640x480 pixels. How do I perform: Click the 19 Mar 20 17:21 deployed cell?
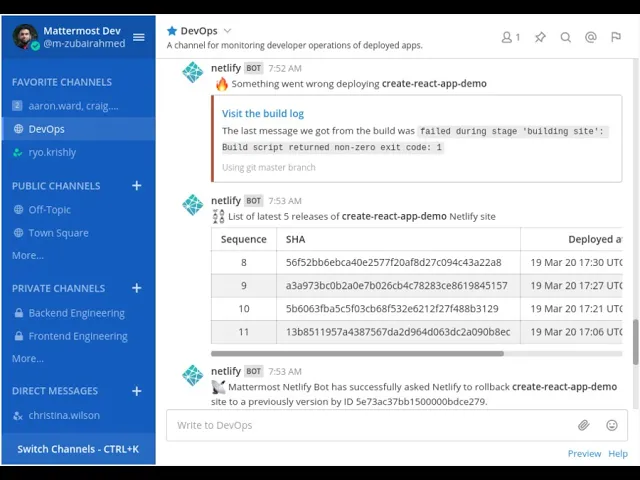pos(571,309)
